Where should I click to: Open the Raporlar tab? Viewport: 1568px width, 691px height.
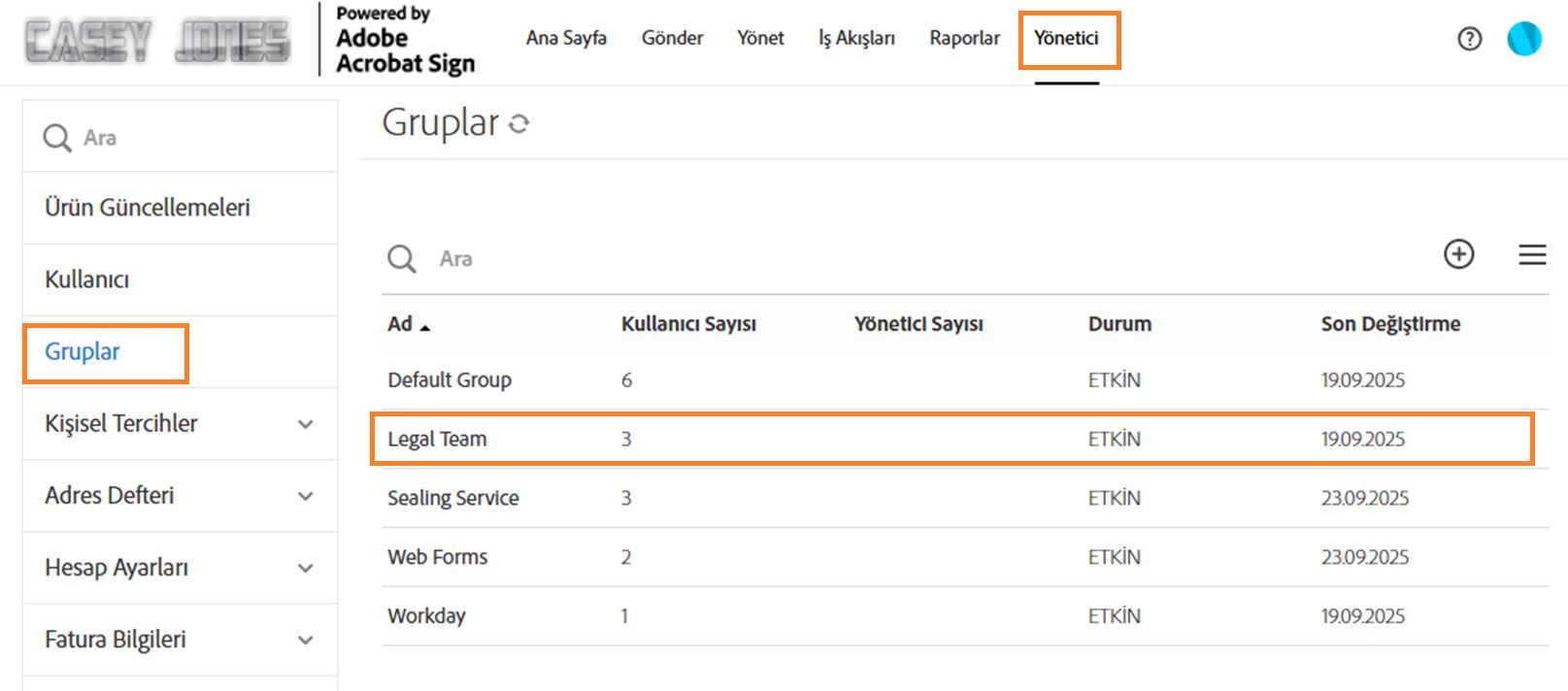point(964,39)
